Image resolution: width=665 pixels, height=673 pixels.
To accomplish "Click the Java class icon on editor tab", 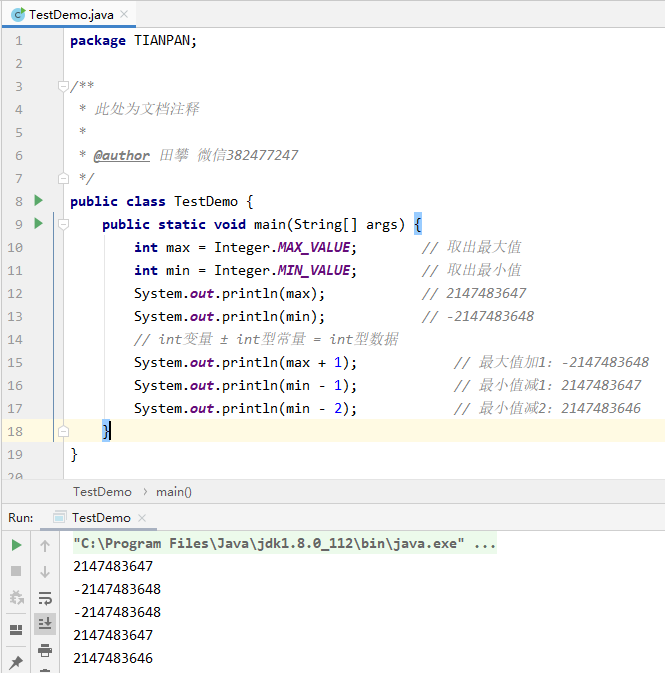I will (x=18, y=14).
